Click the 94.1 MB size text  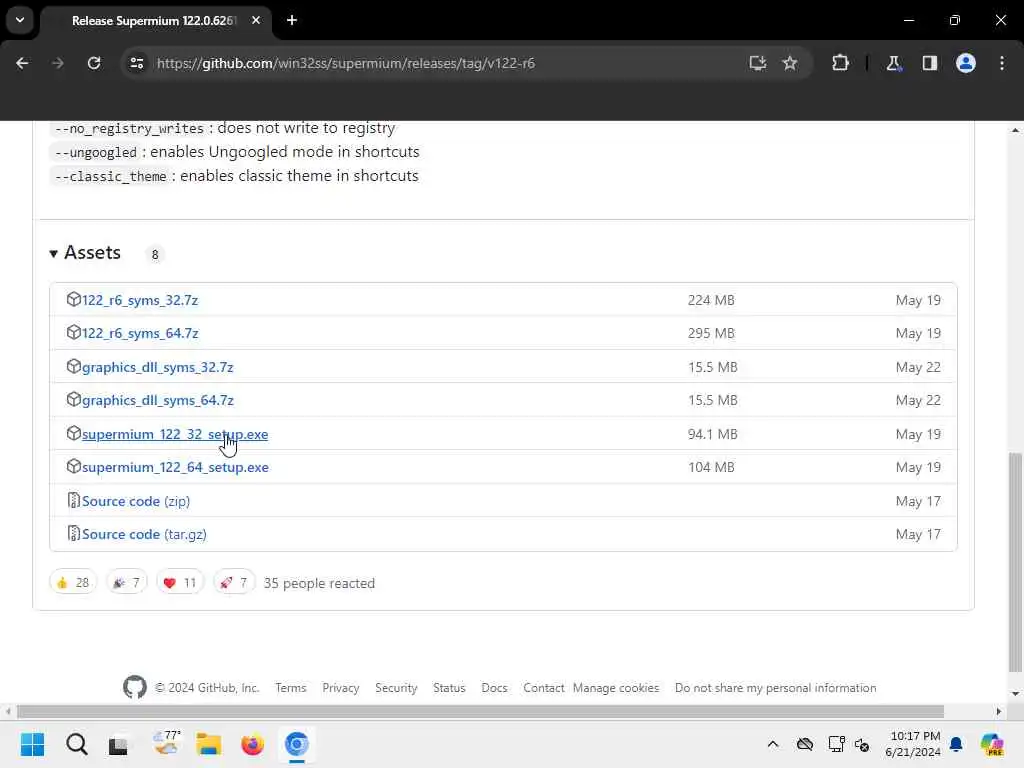pos(712,434)
